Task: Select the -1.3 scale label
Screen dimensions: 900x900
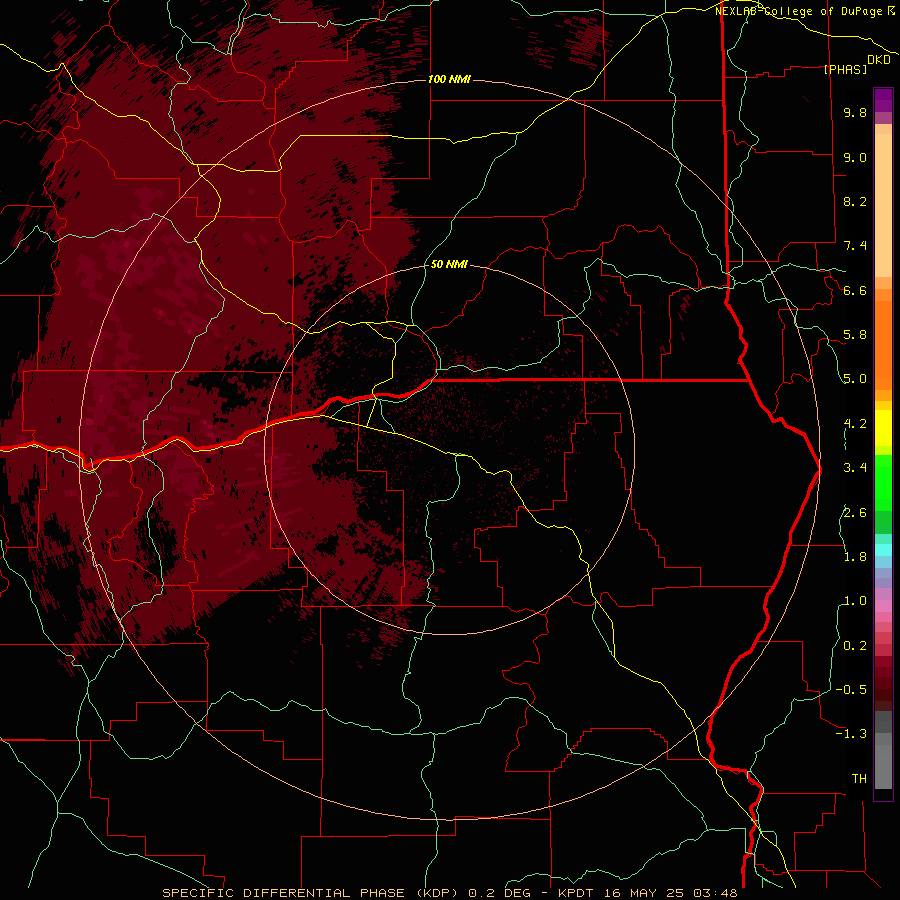Action: [x=851, y=734]
